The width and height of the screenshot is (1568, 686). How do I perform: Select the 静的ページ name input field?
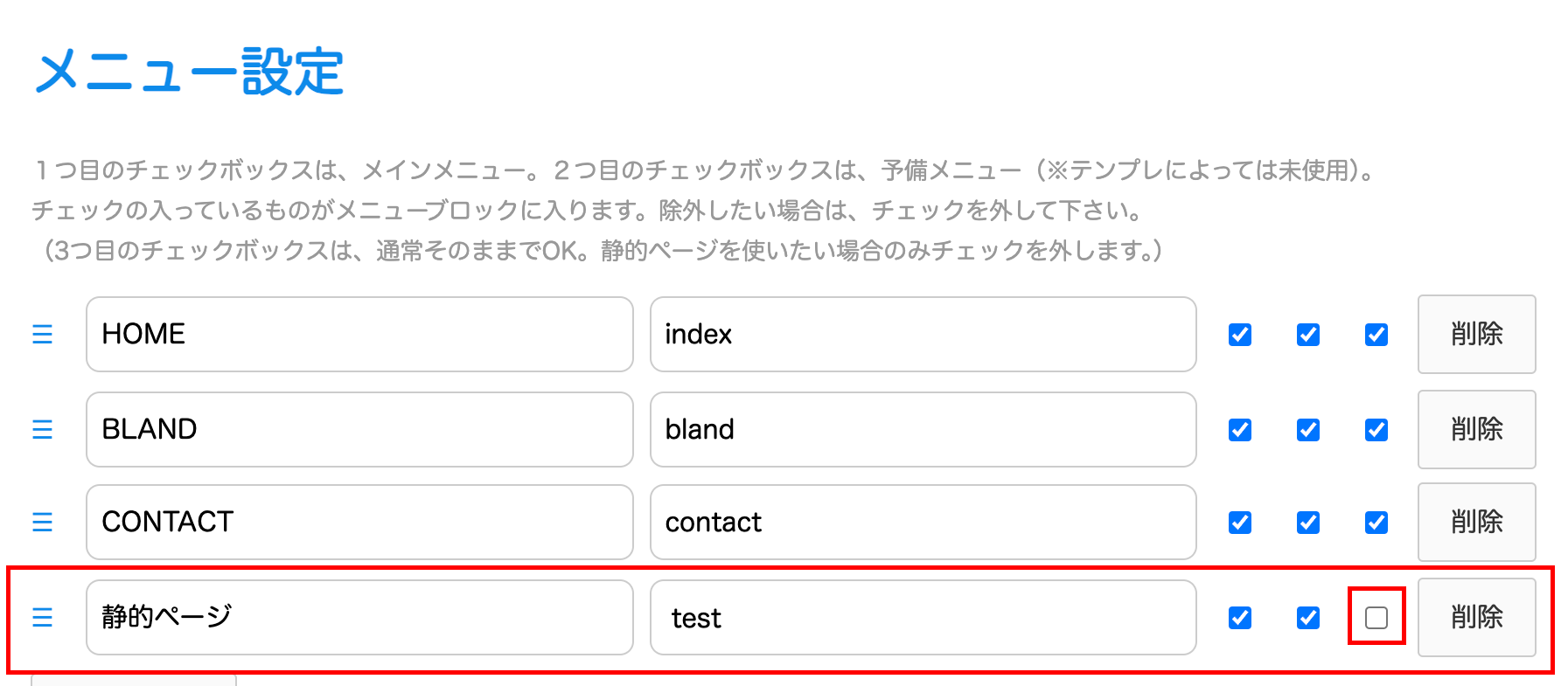(x=359, y=618)
